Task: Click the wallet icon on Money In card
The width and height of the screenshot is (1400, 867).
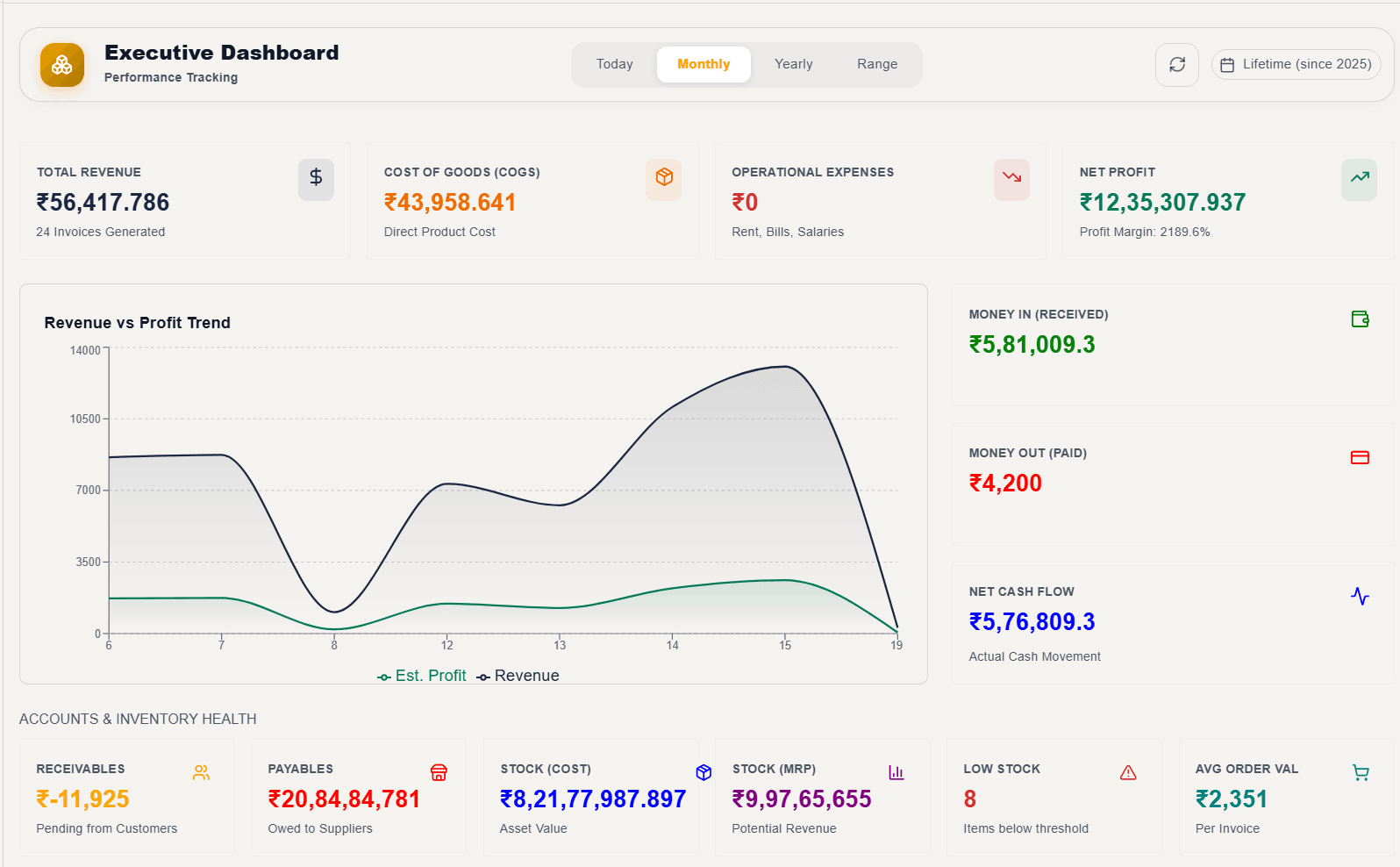Action: 1360,319
